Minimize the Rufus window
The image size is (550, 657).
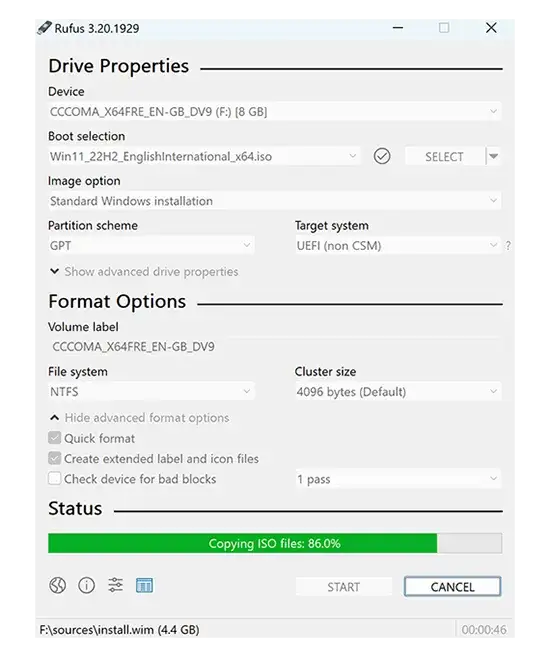[x=398, y=28]
